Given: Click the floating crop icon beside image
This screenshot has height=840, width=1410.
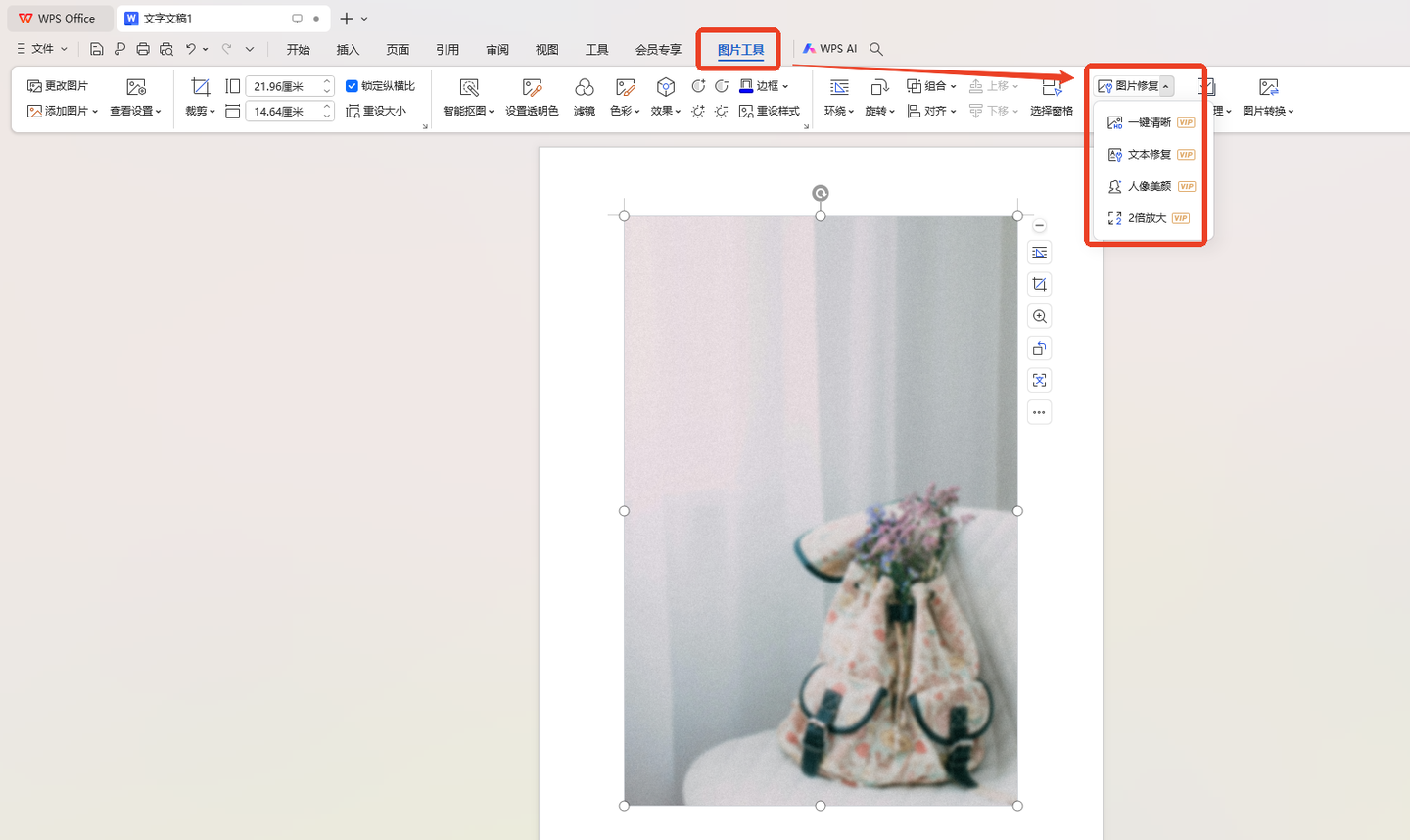Looking at the screenshot, I should click(1040, 284).
